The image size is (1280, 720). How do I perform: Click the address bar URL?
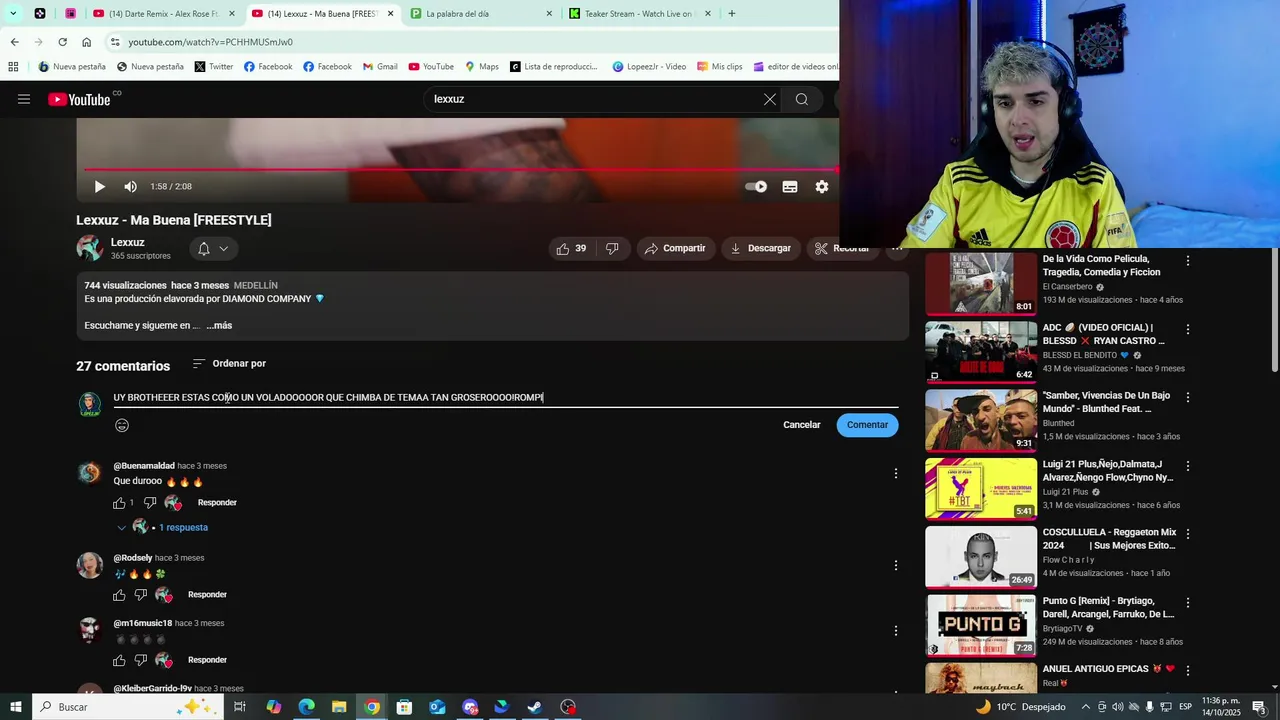click(x=210, y=42)
